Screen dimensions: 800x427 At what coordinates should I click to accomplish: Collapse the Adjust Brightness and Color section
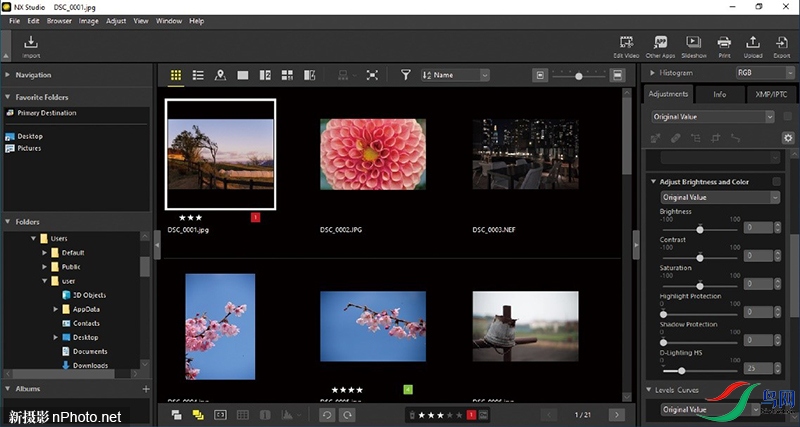pyautogui.click(x=653, y=182)
